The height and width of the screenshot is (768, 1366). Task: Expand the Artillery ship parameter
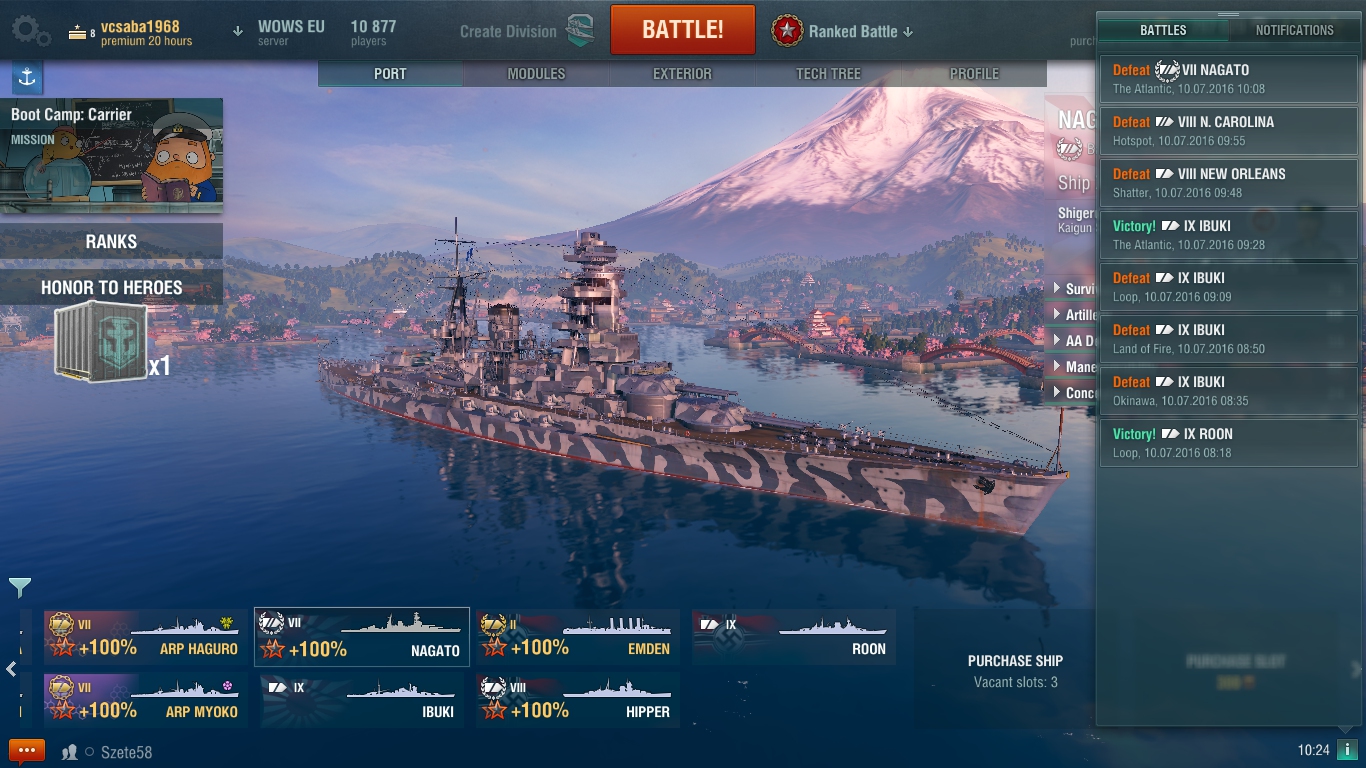click(x=1073, y=315)
